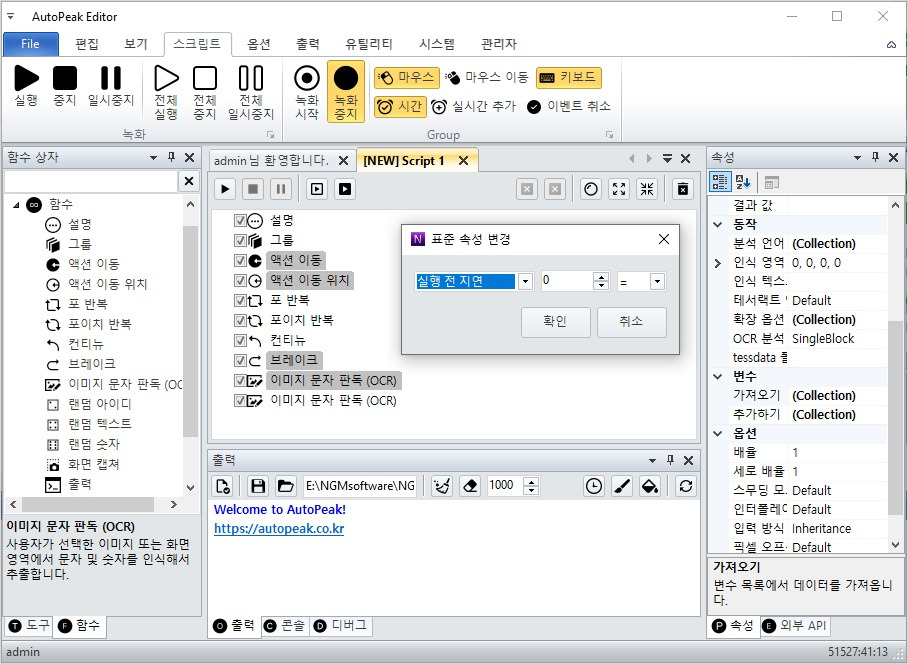Open the 함수 상자 panel options dropdown arrow
Image resolution: width=908 pixels, height=664 pixels.
[x=153, y=157]
